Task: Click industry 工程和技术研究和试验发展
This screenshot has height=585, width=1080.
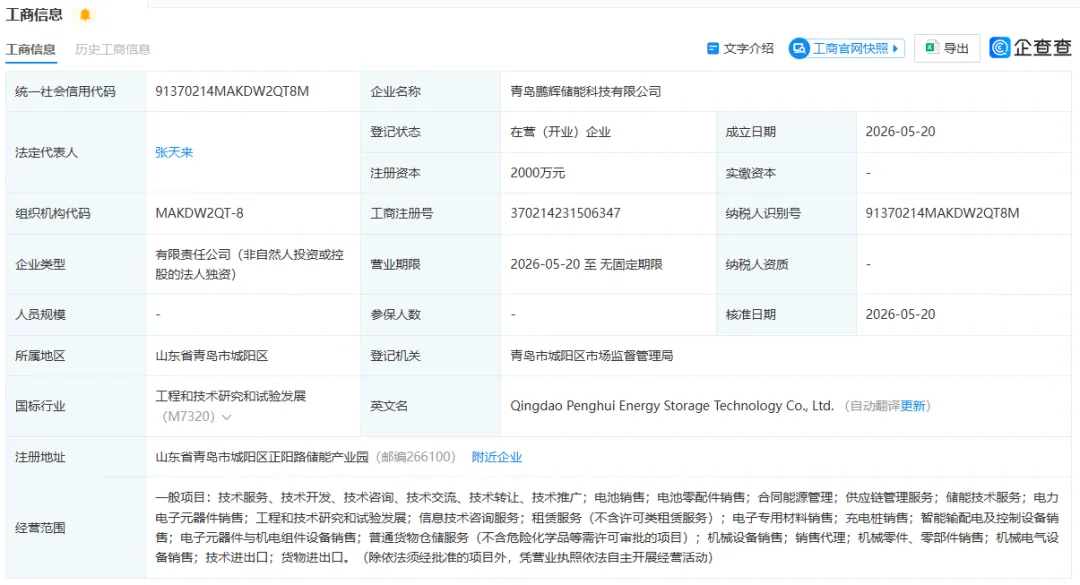Action: [x=231, y=396]
